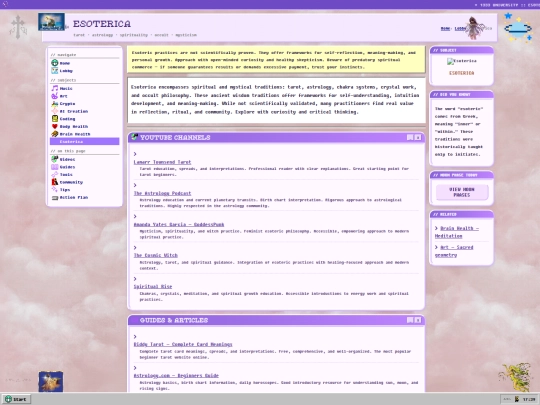The image size is (540, 405).
Task: Select Music text in subjects menu
Action: [66, 89]
